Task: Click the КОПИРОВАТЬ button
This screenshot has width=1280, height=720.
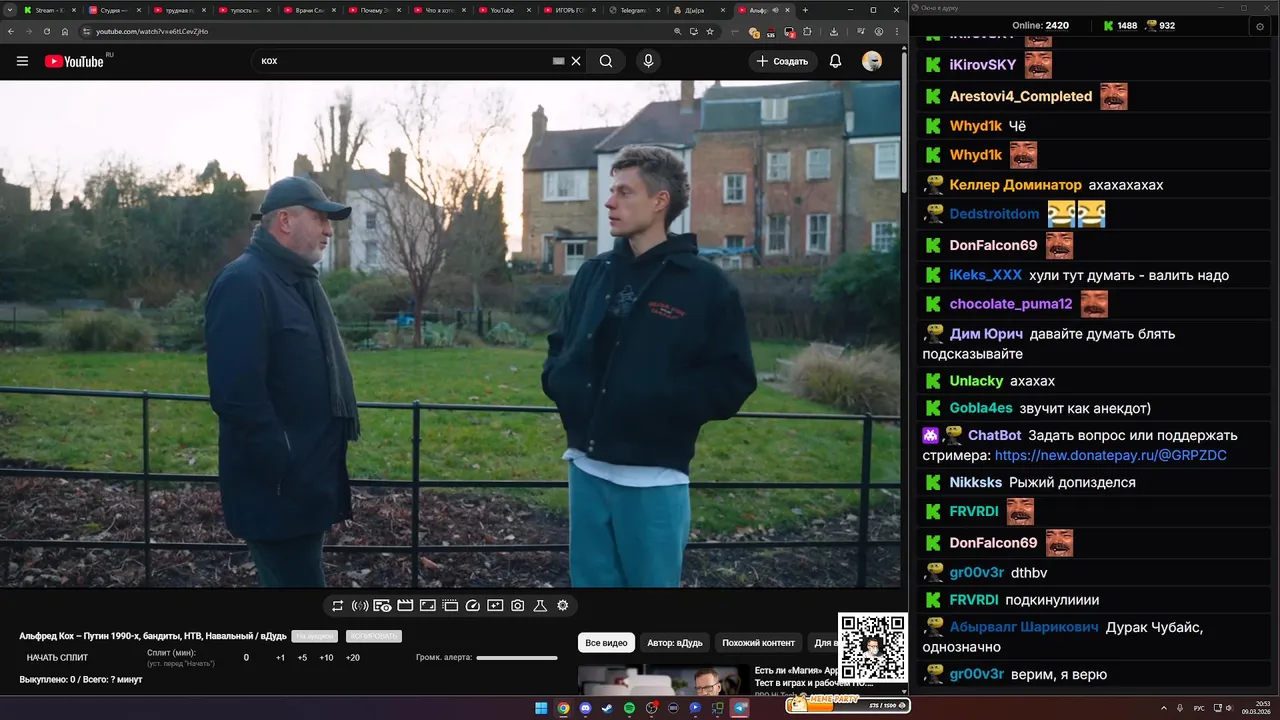Action: pos(373,636)
